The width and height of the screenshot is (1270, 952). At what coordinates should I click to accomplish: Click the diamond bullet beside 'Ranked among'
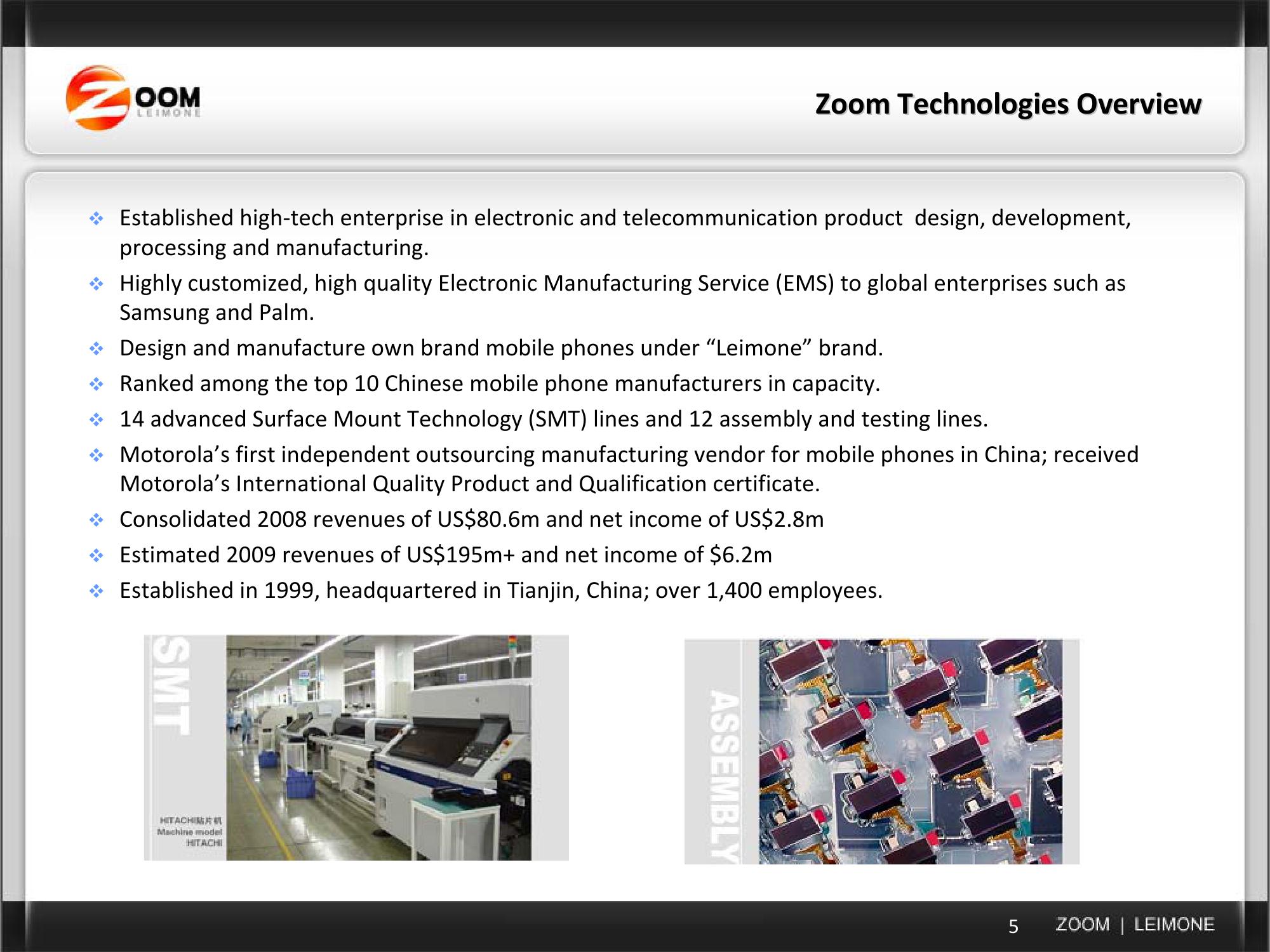point(96,384)
